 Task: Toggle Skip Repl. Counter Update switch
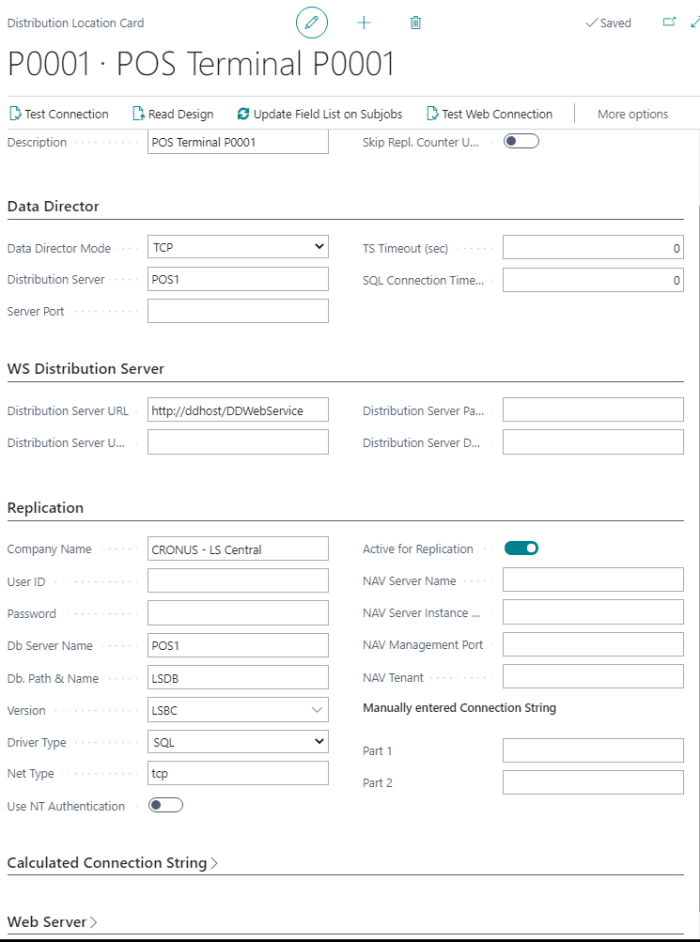[x=521, y=142]
